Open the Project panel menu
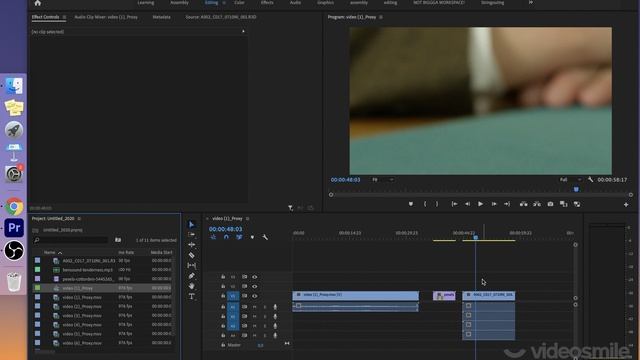 tap(79, 219)
